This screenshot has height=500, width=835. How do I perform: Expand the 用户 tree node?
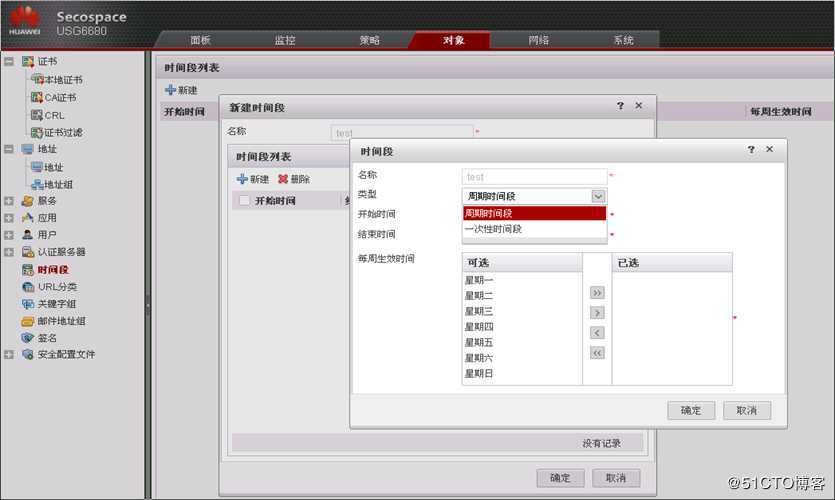tap(9, 235)
